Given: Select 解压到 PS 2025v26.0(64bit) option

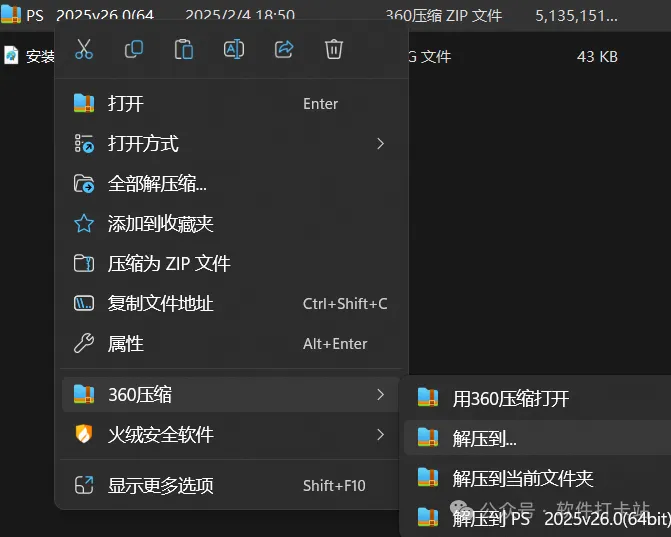Looking at the screenshot, I should click(537, 518).
